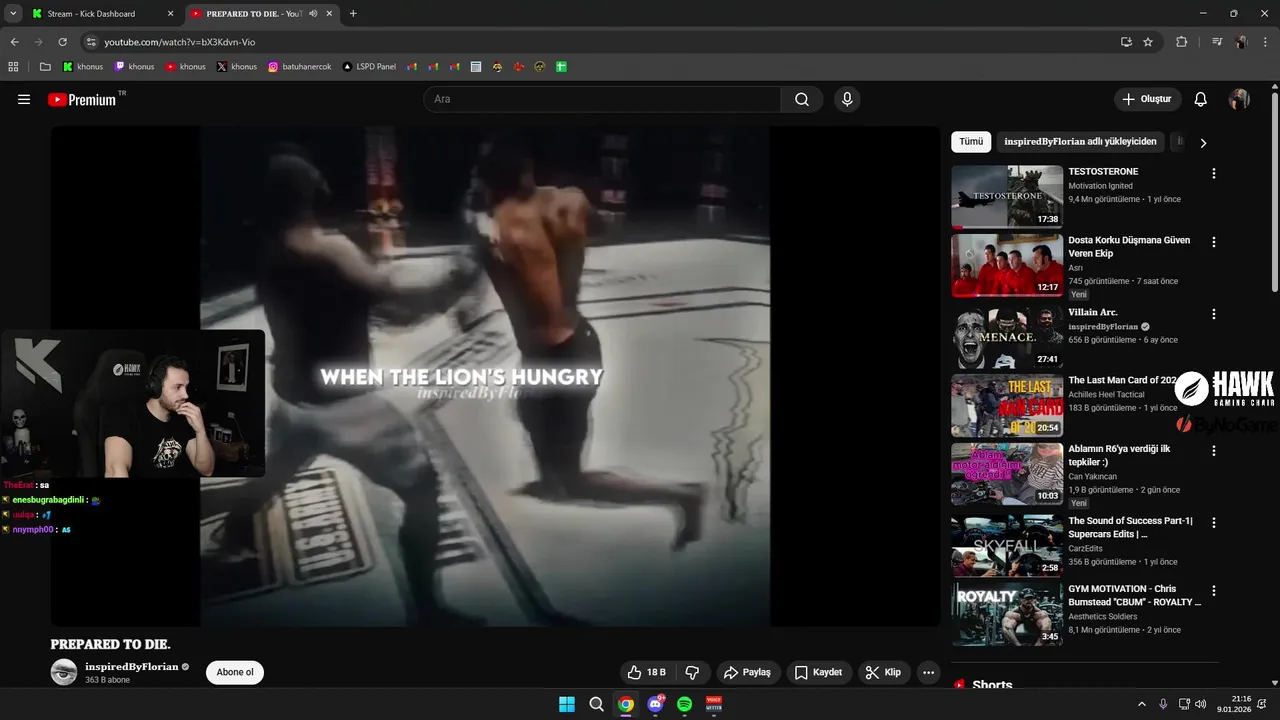The image size is (1280, 720).
Task: Open Discord from taskbar
Action: tap(655, 704)
